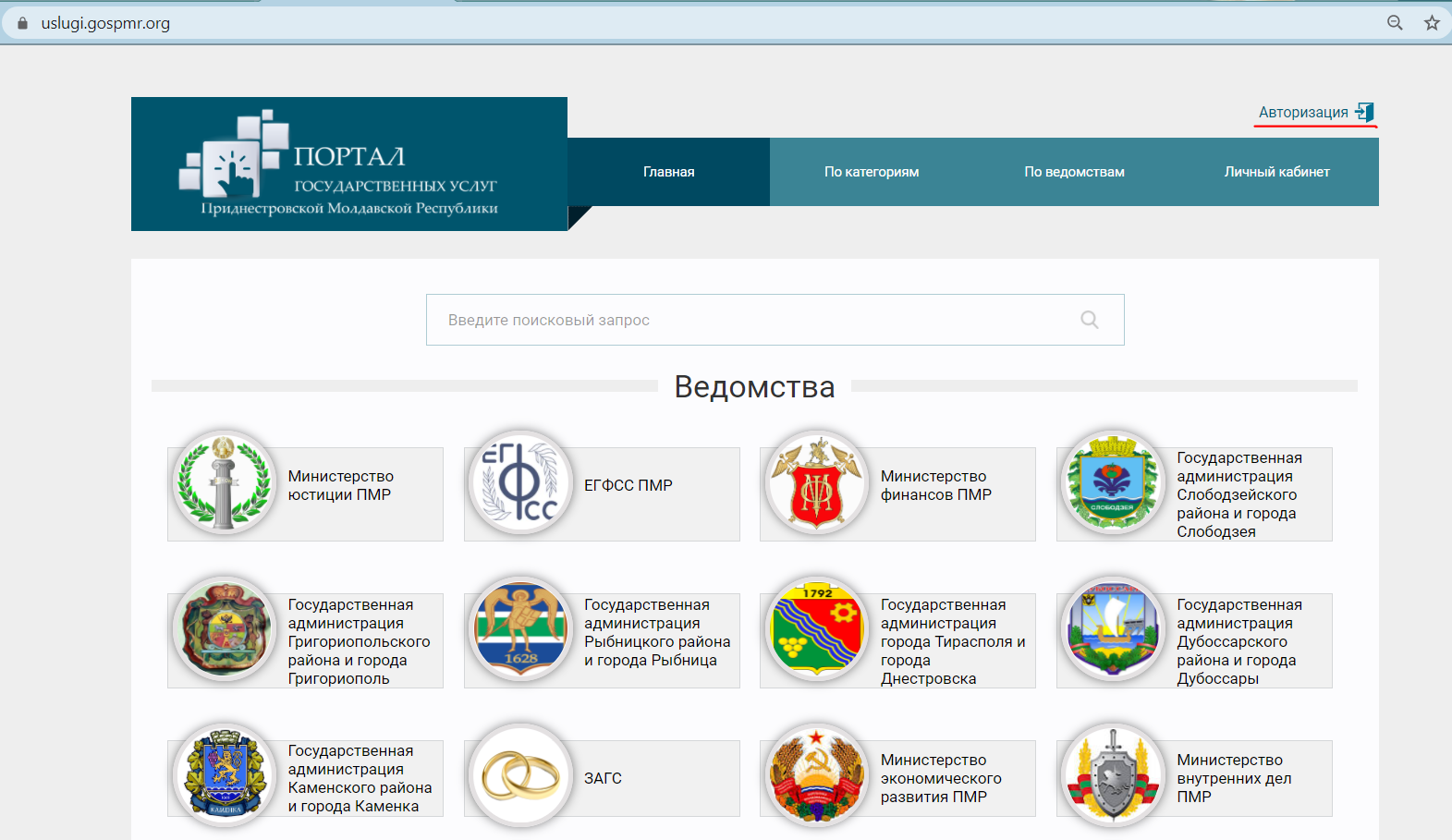Open Министерство внутренних дел ПМР link
This screenshot has height=840, width=1452.
[x=1234, y=778]
